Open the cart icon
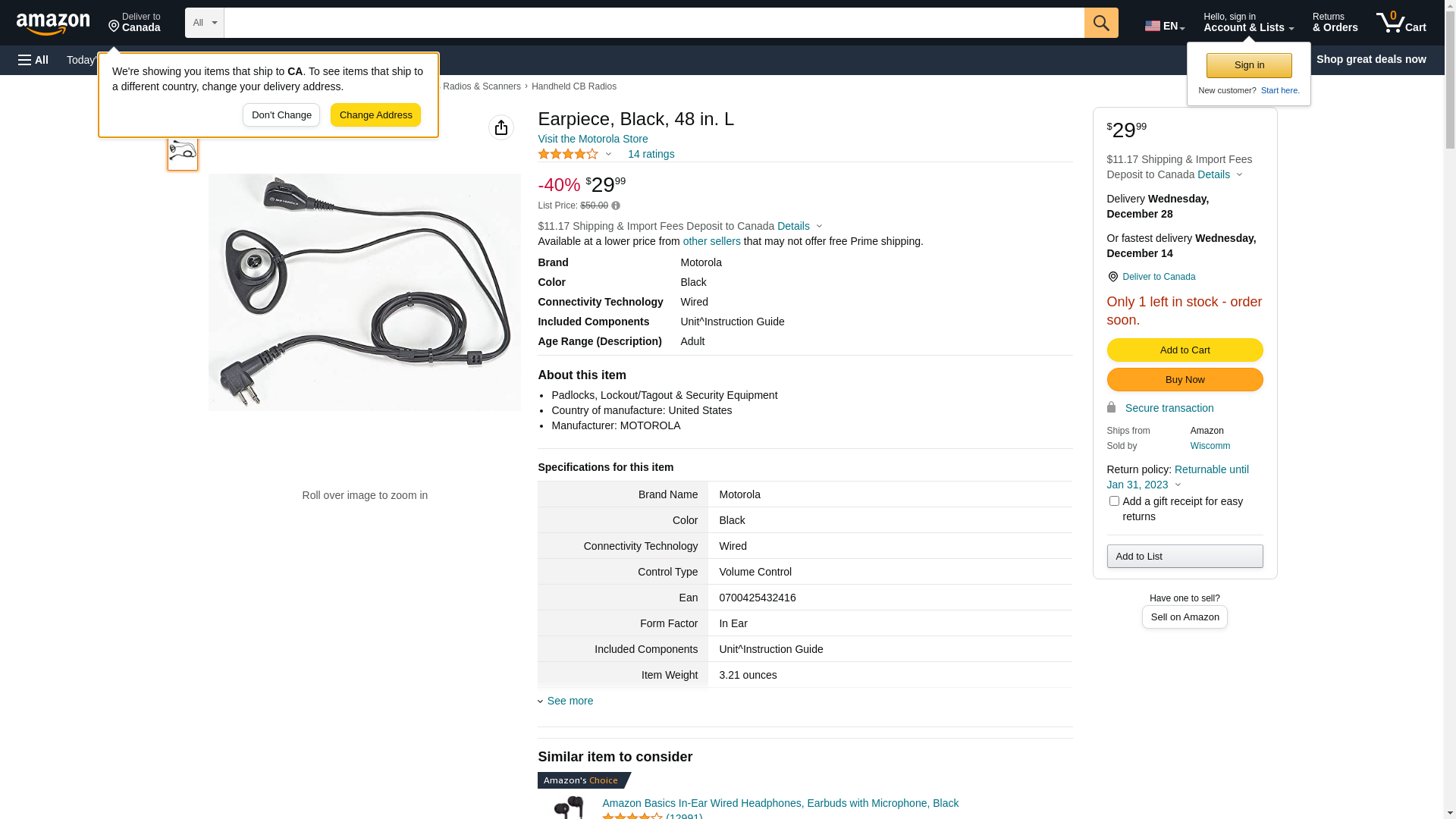 point(1401,23)
